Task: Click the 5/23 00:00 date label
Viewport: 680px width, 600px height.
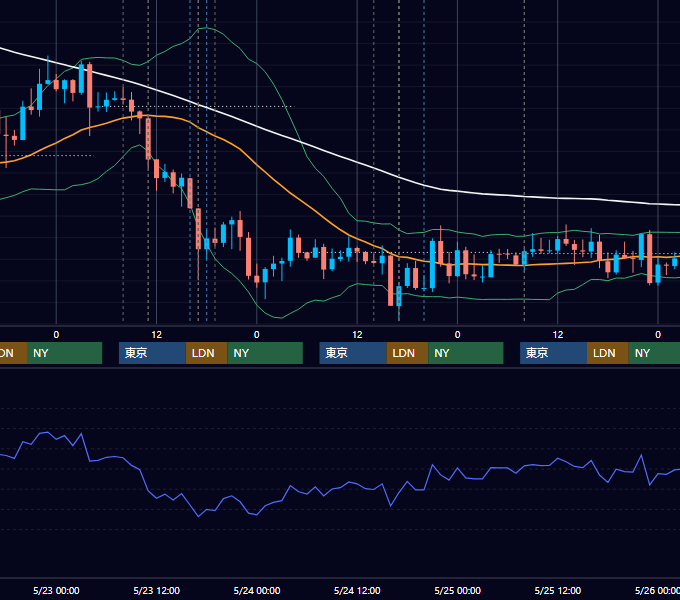Action: tap(56, 590)
